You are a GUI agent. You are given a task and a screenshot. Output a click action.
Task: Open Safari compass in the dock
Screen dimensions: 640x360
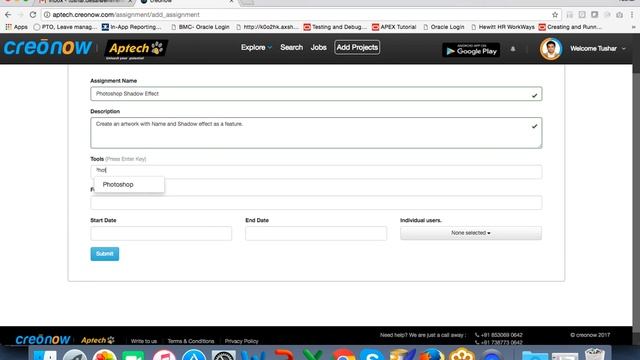tap(74, 355)
